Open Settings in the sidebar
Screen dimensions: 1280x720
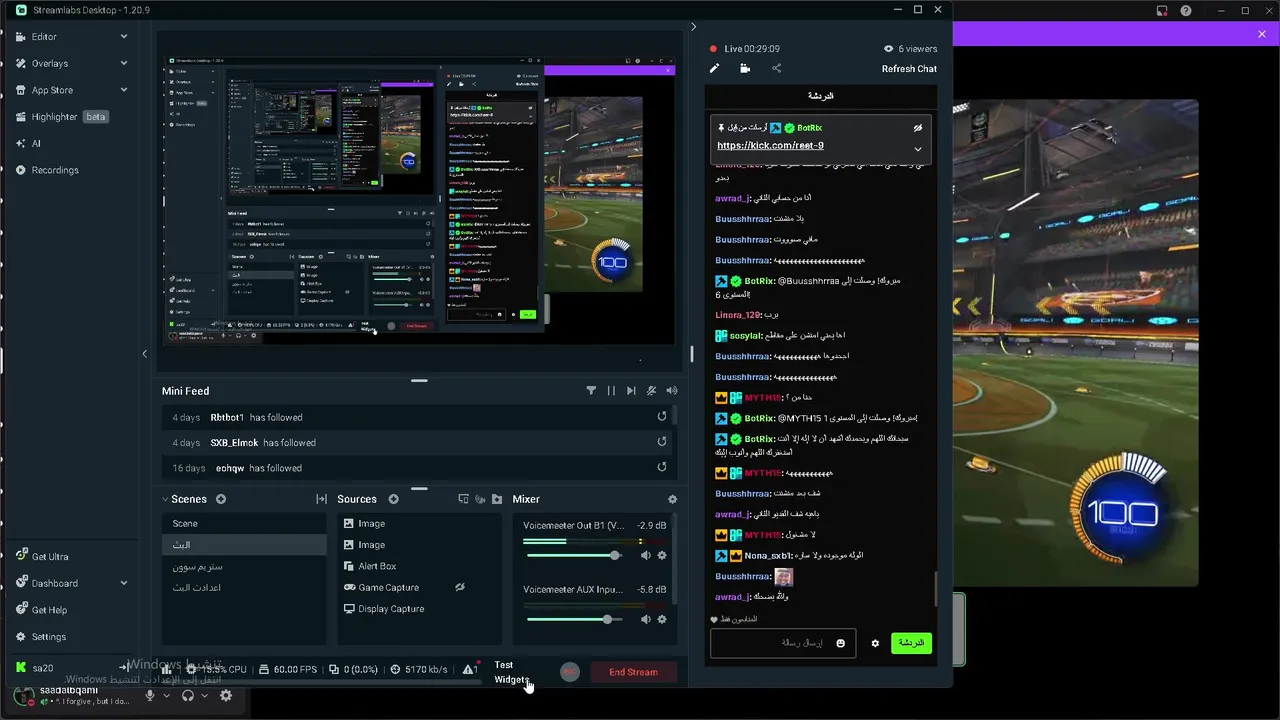pos(48,637)
